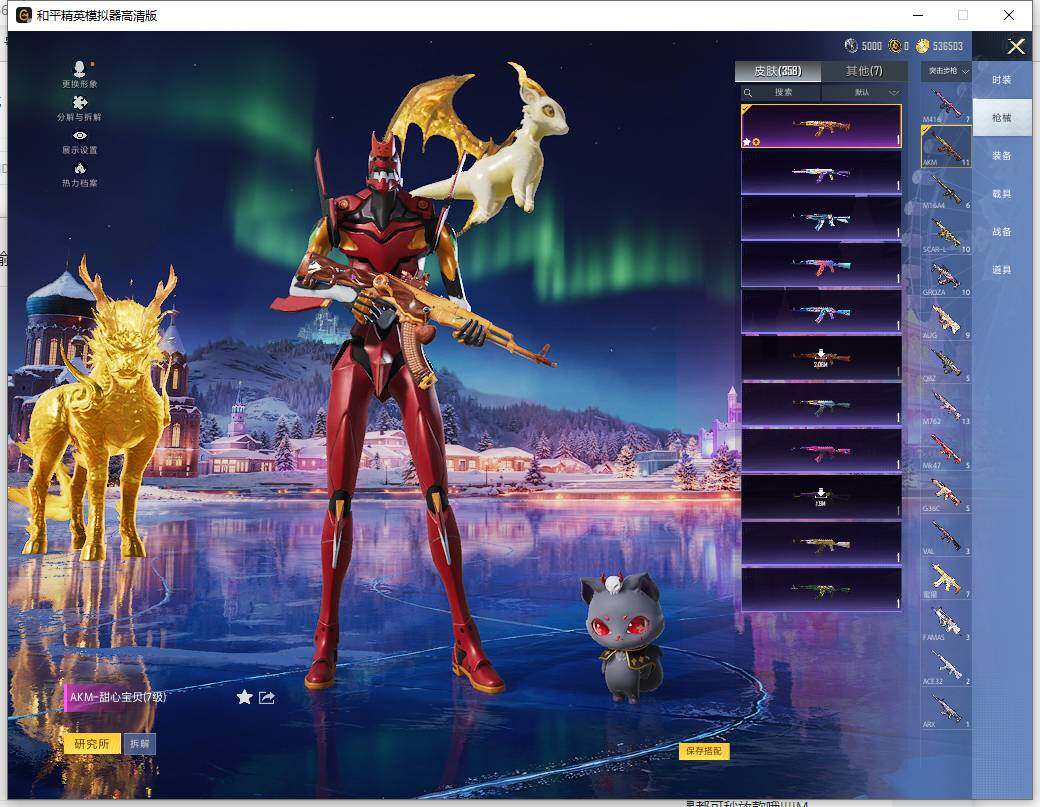Close the wardrobe with the yellow X
1040x807 pixels.
click(x=1015, y=46)
